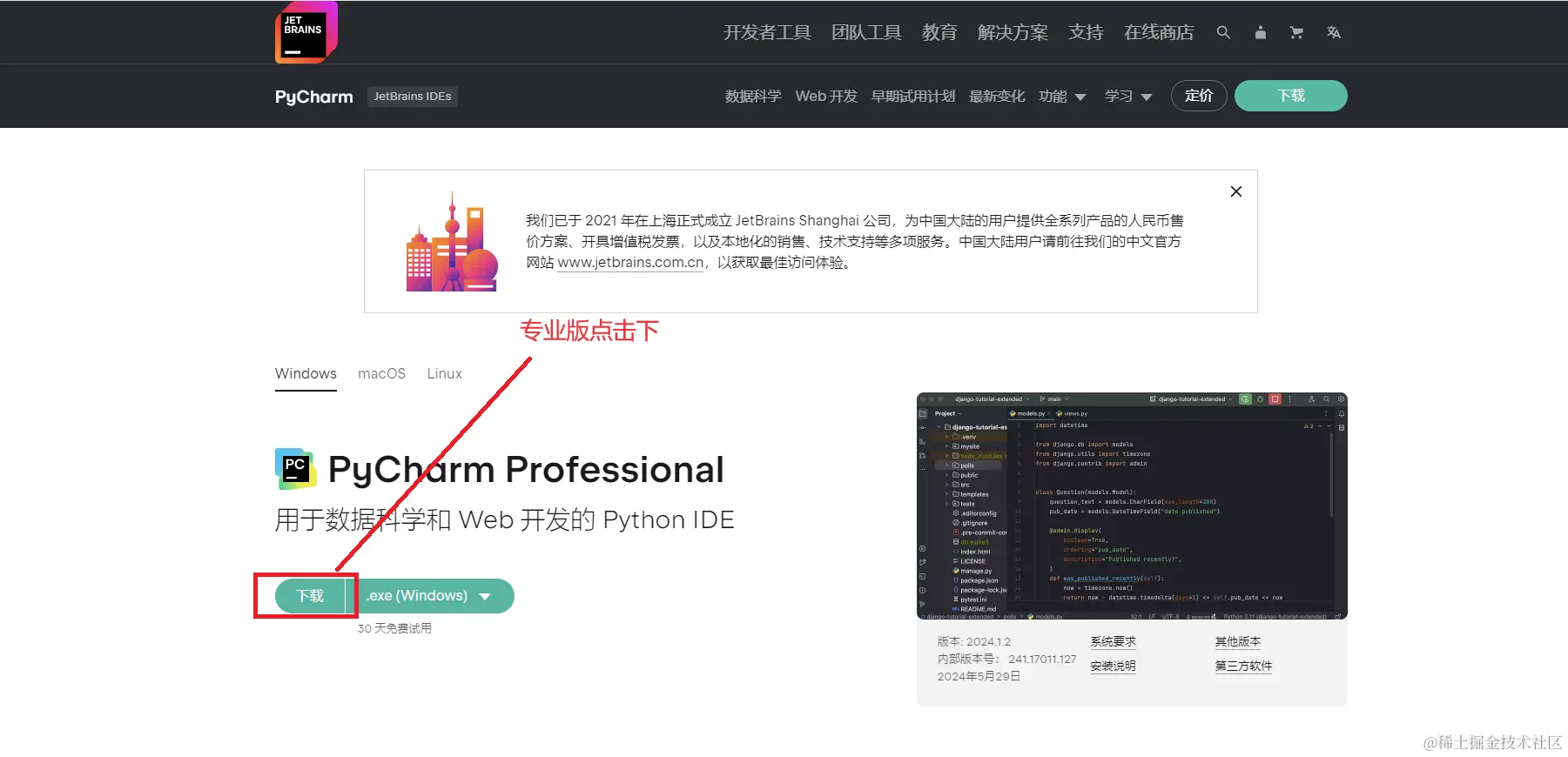Expand the 学习 dropdown
Viewport: 1568px width, 757px height.
[1128, 96]
